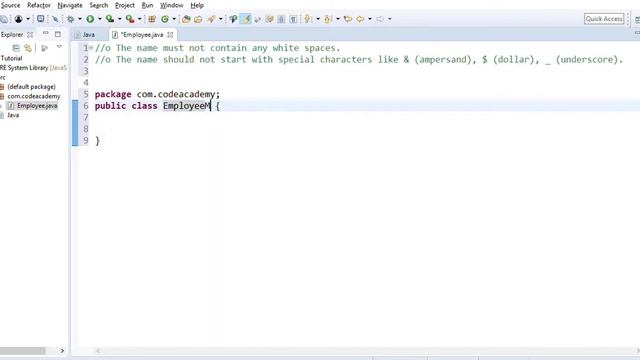Open the Search menu
Viewport: 640px width, 360px height.
[99, 5]
